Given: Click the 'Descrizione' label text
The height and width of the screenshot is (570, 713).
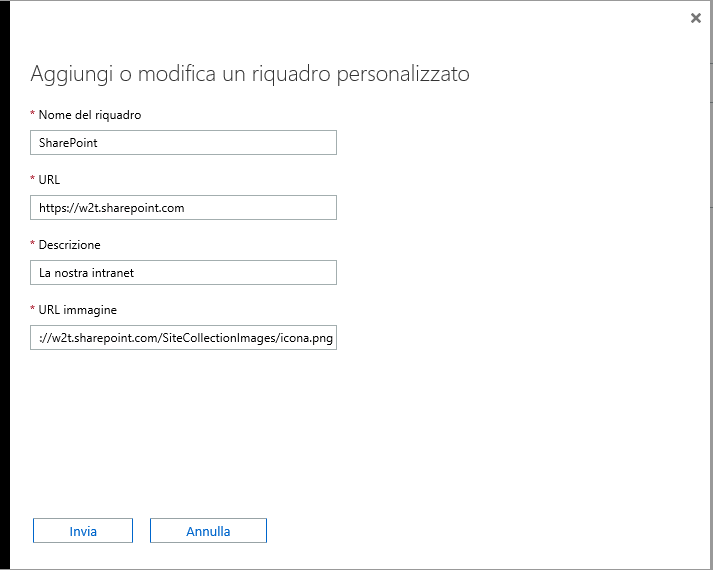Looking at the screenshot, I should point(70,245).
